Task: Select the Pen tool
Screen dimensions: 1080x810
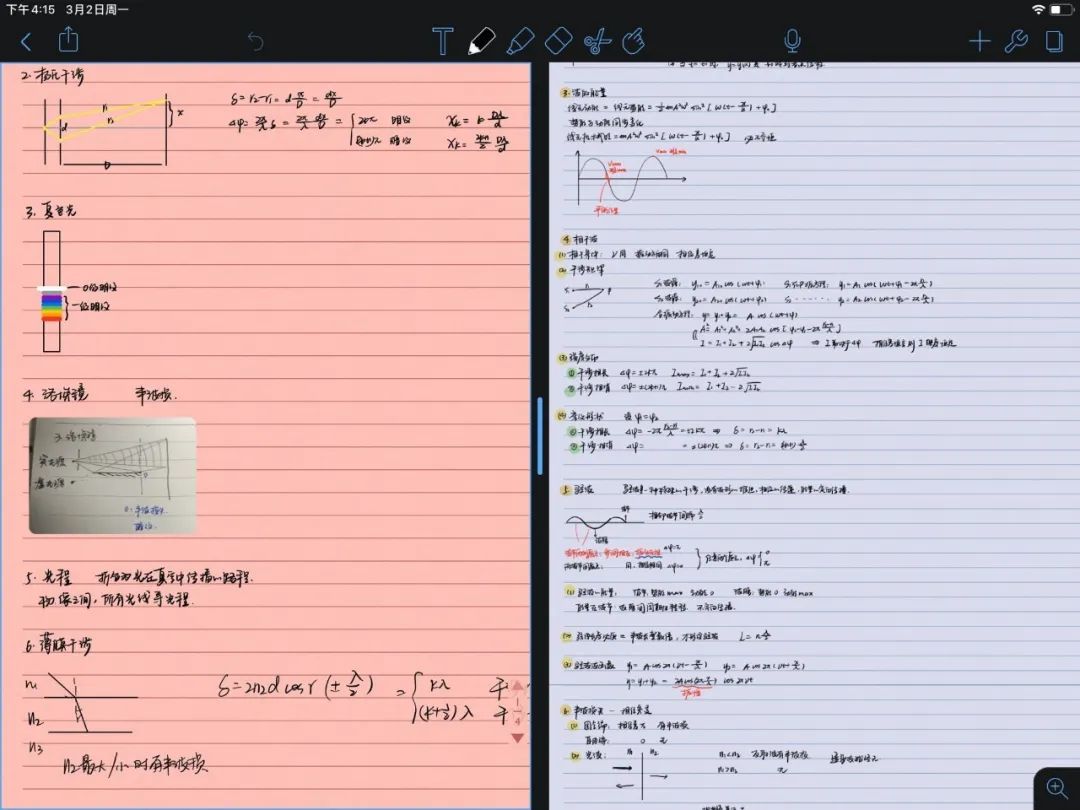Action: tap(481, 41)
